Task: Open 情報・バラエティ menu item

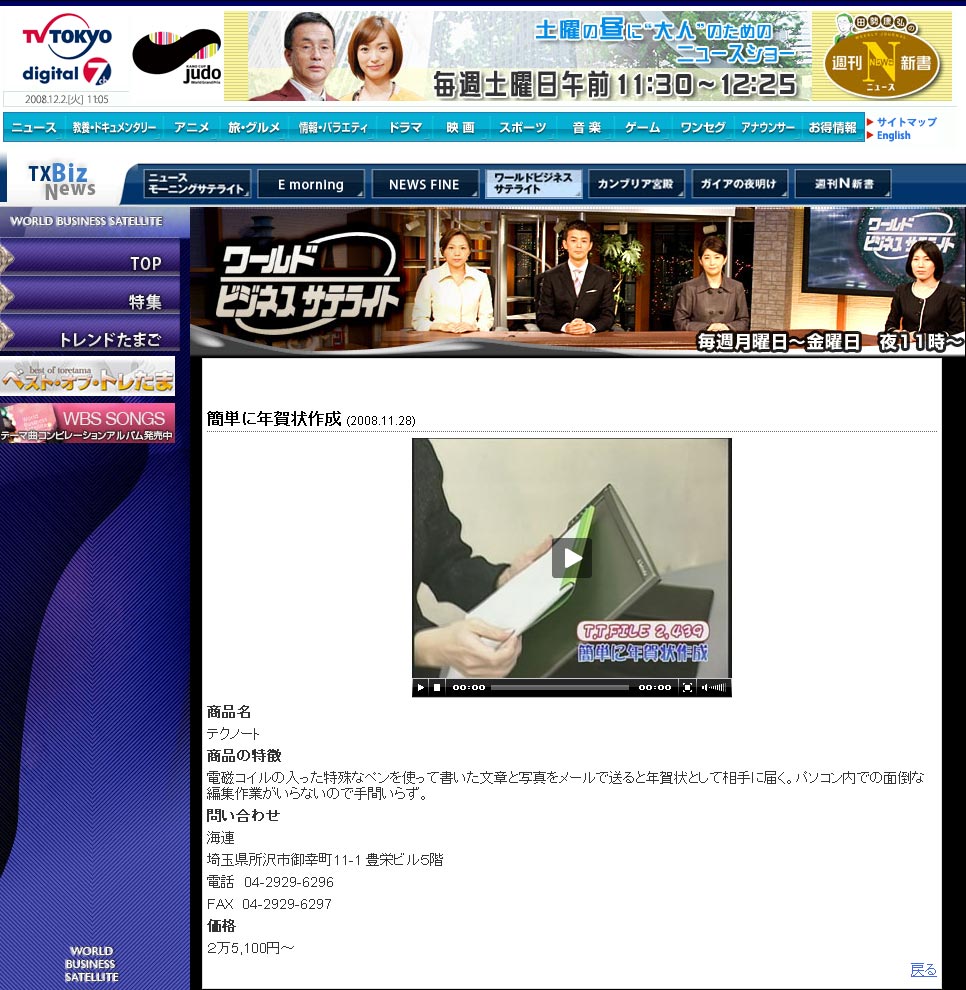Action: (333, 128)
